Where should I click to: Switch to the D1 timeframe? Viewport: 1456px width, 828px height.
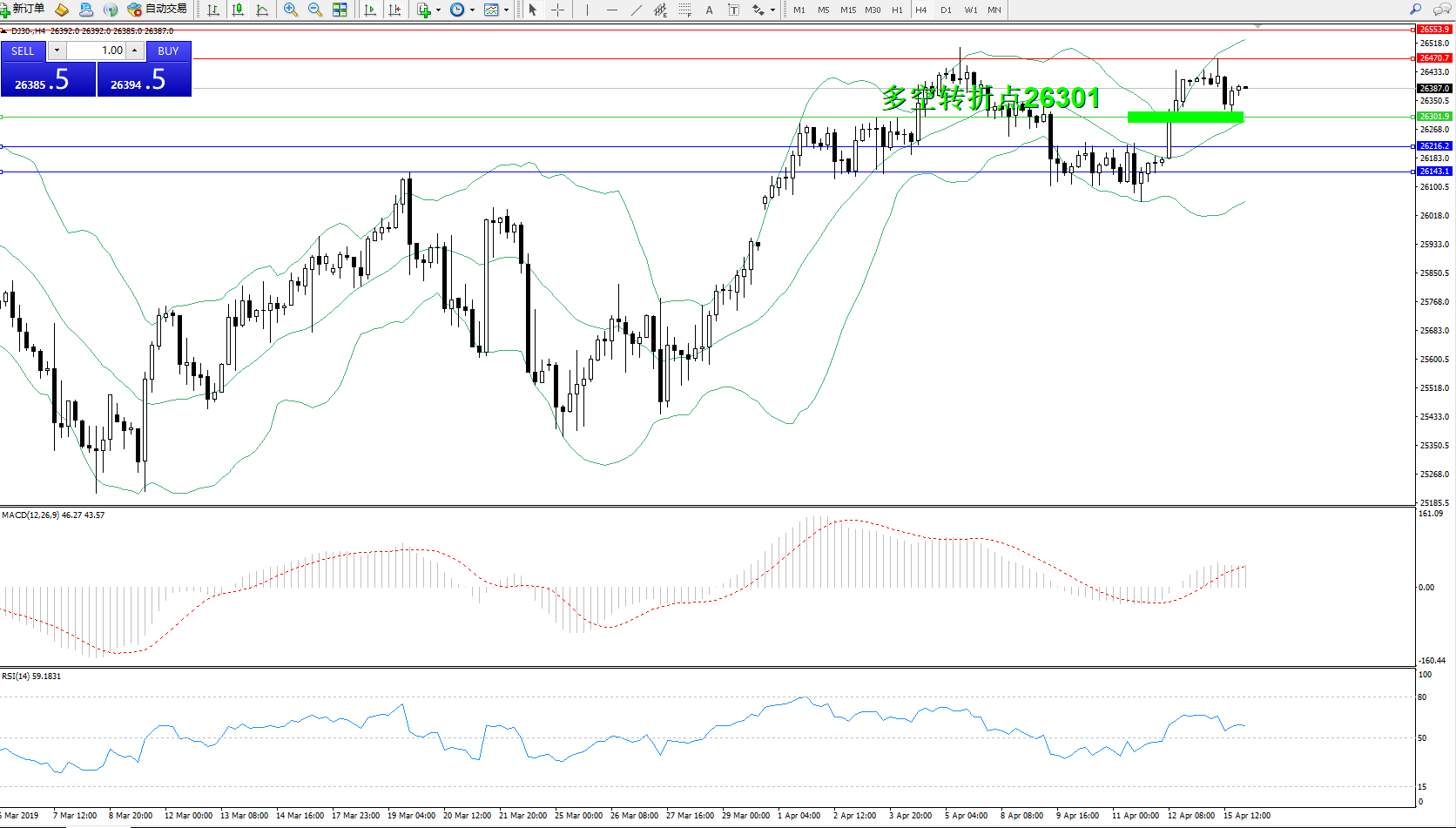946,10
